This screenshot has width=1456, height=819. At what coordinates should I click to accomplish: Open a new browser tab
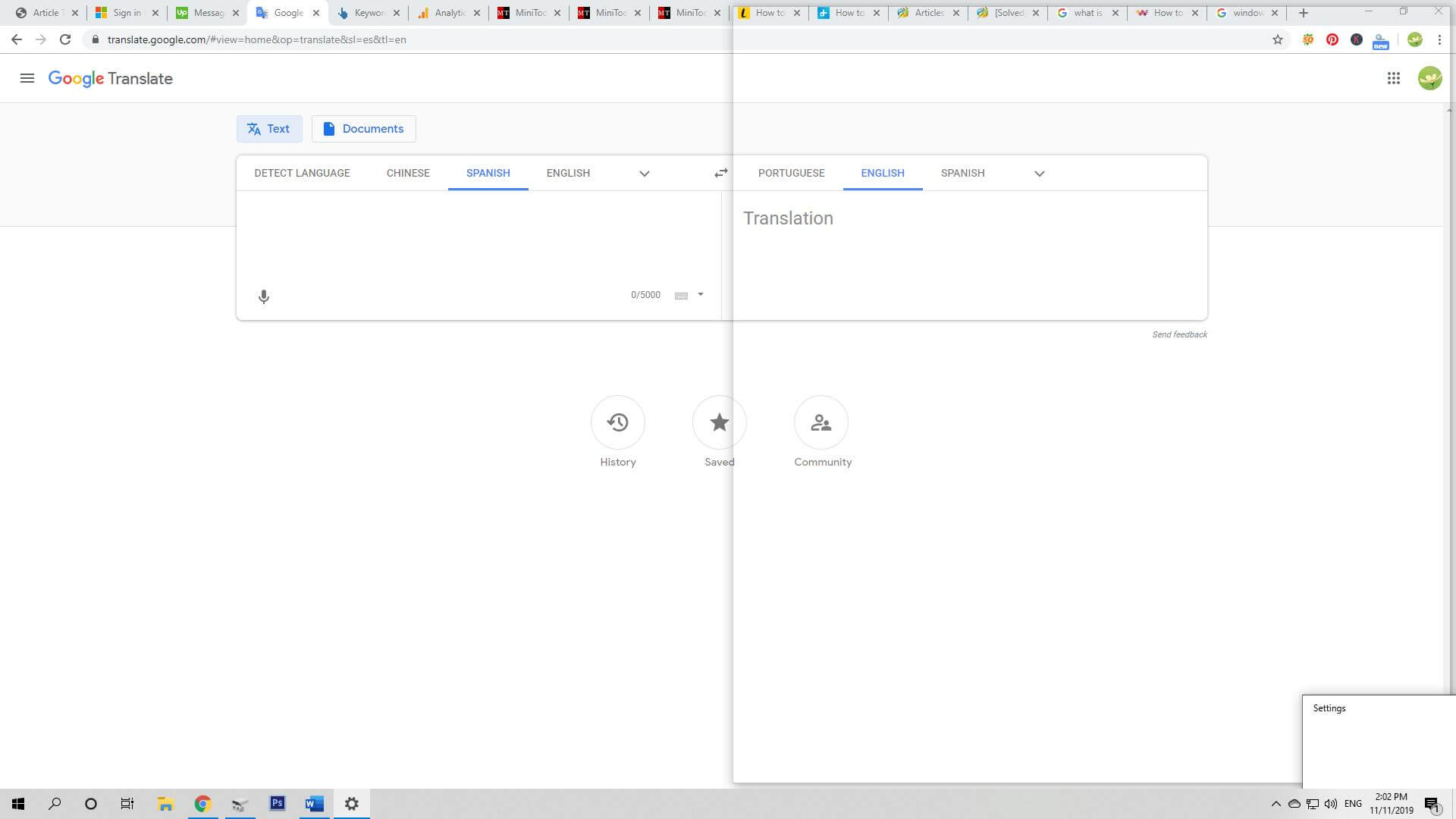point(1304,13)
